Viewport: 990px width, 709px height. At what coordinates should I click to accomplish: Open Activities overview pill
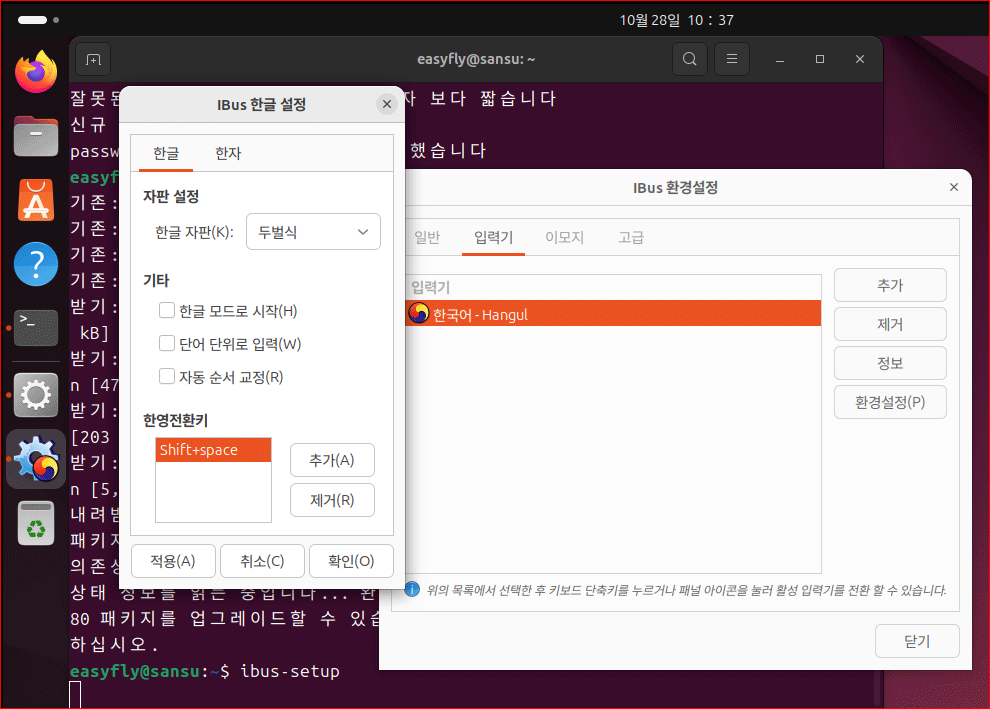click(32, 20)
